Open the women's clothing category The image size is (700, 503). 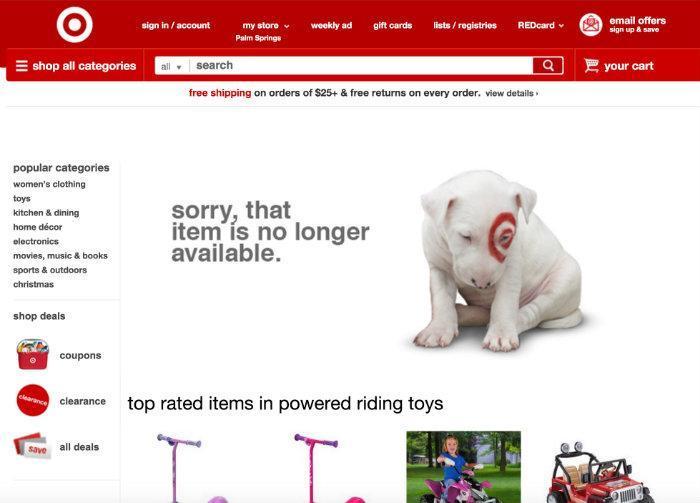pyautogui.click(x=49, y=184)
